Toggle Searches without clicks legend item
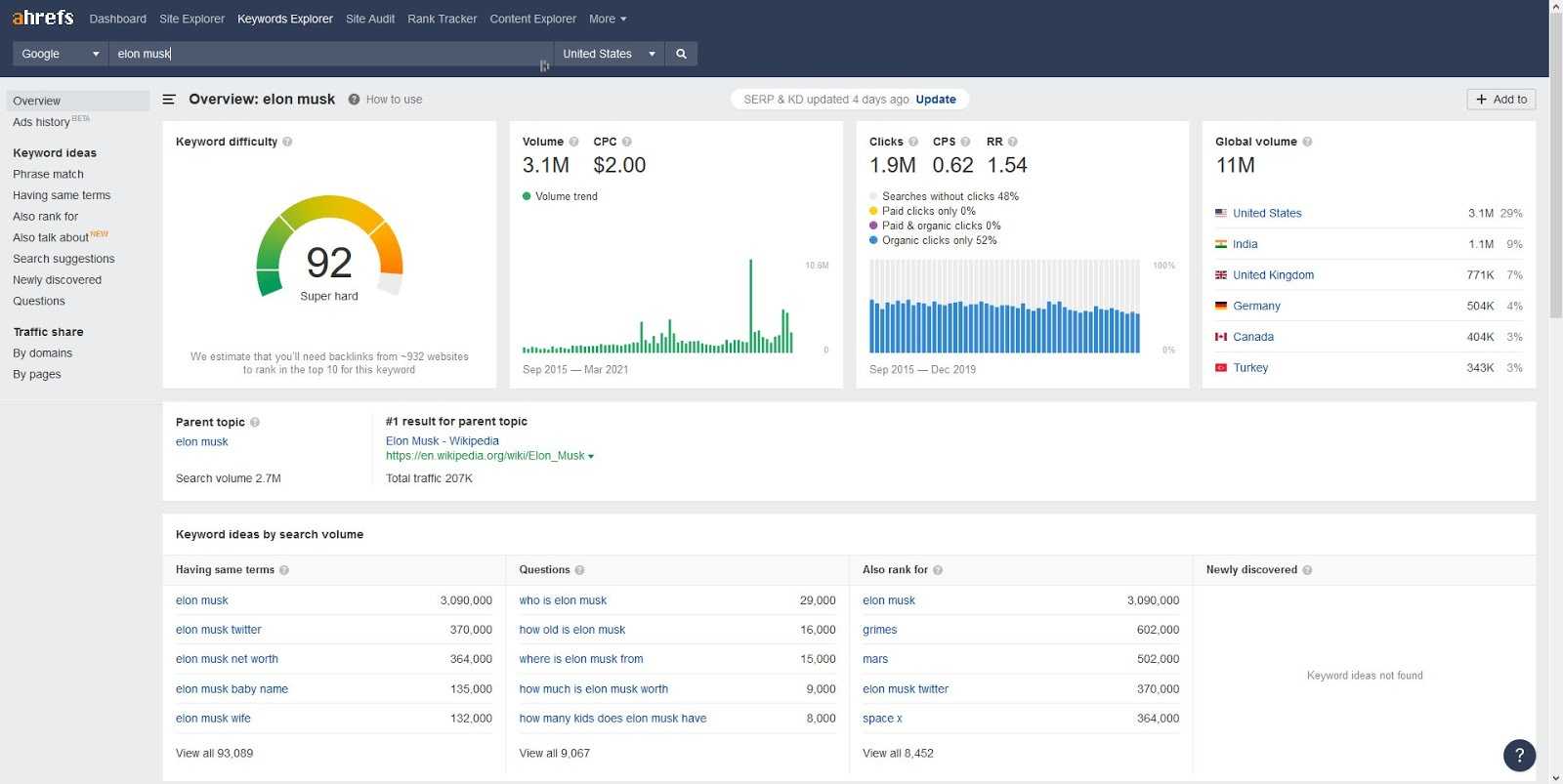The image size is (1563, 784). (x=944, y=196)
